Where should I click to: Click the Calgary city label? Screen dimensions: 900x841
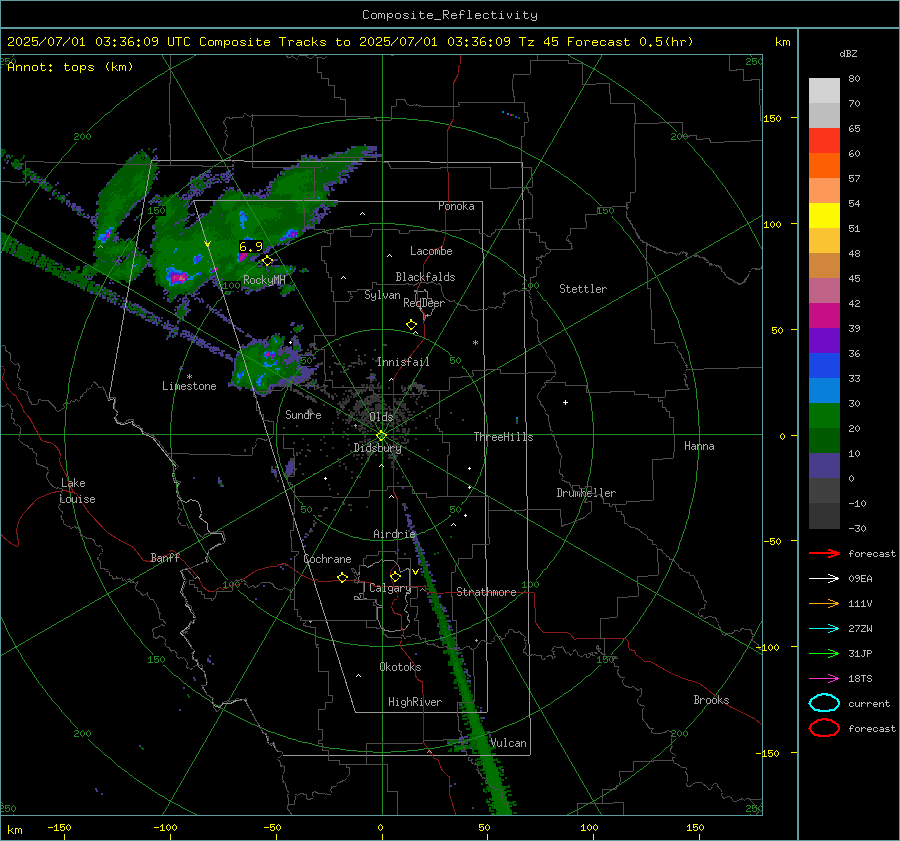[x=390, y=588]
